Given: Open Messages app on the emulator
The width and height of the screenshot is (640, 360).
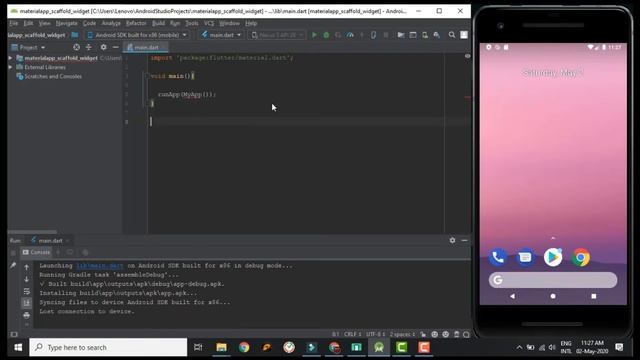Looking at the screenshot, I should click(525, 258).
